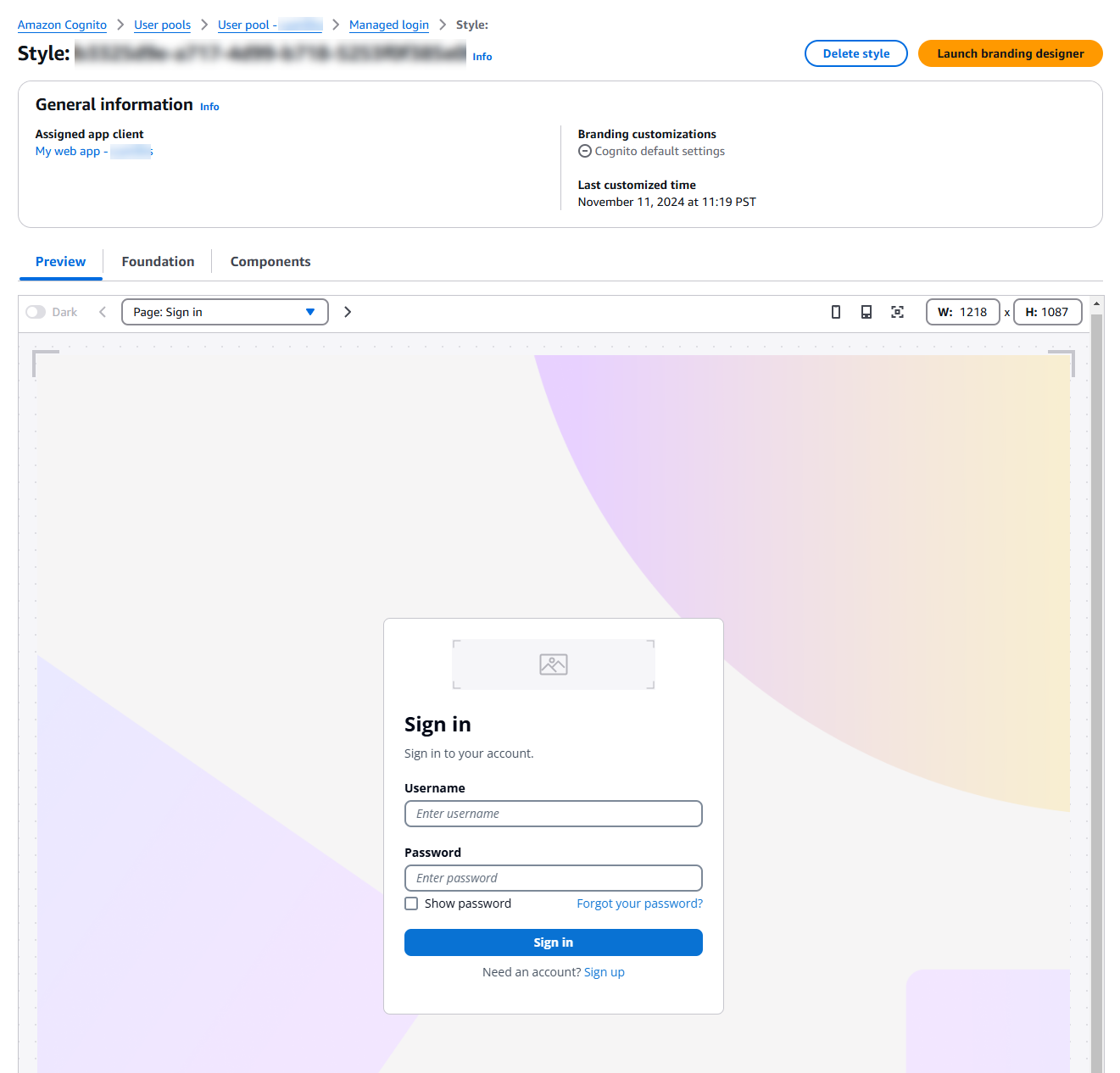
Task: Open the Forgot your password link
Action: point(639,903)
